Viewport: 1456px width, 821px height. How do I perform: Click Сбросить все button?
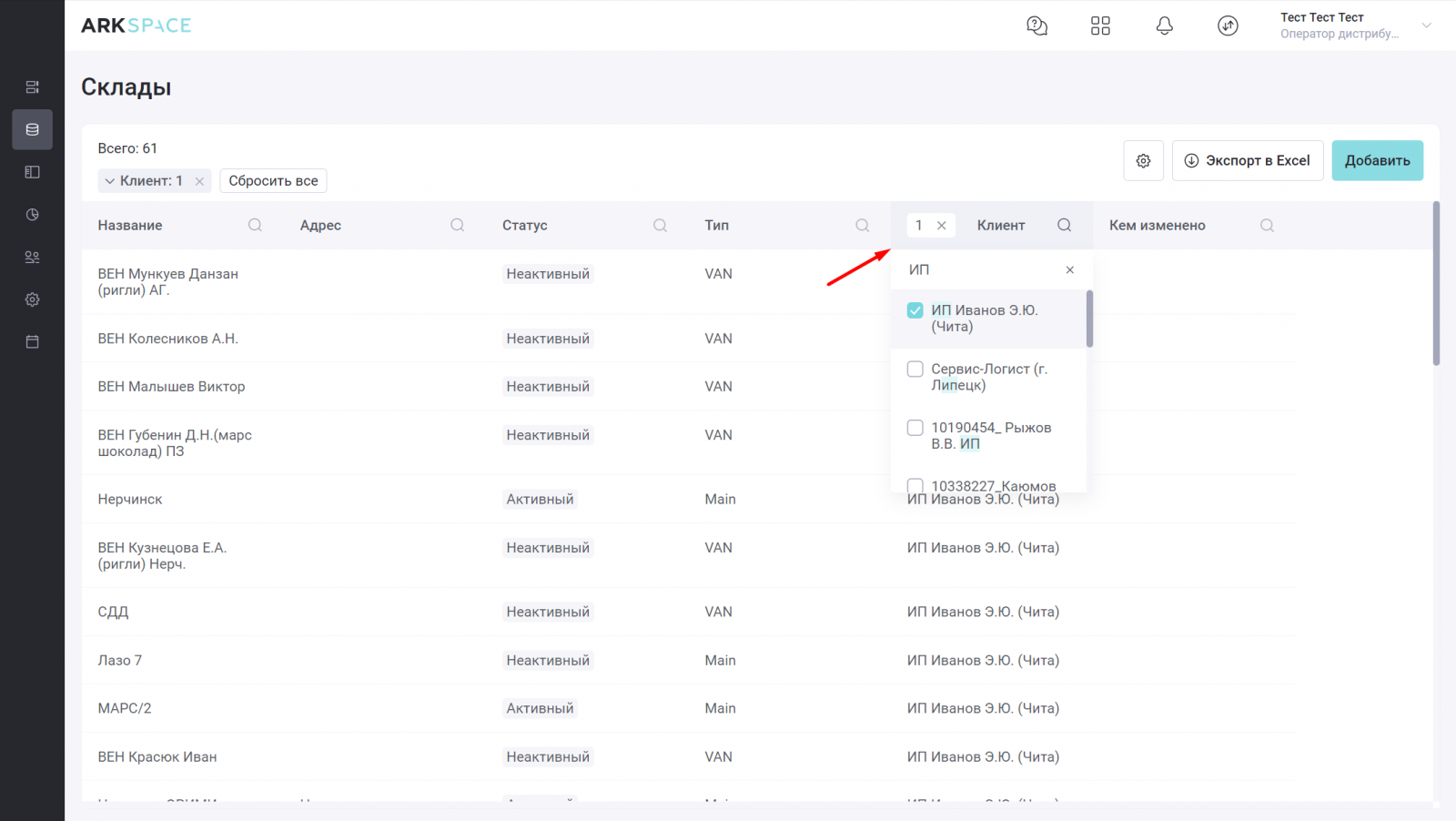(273, 181)
